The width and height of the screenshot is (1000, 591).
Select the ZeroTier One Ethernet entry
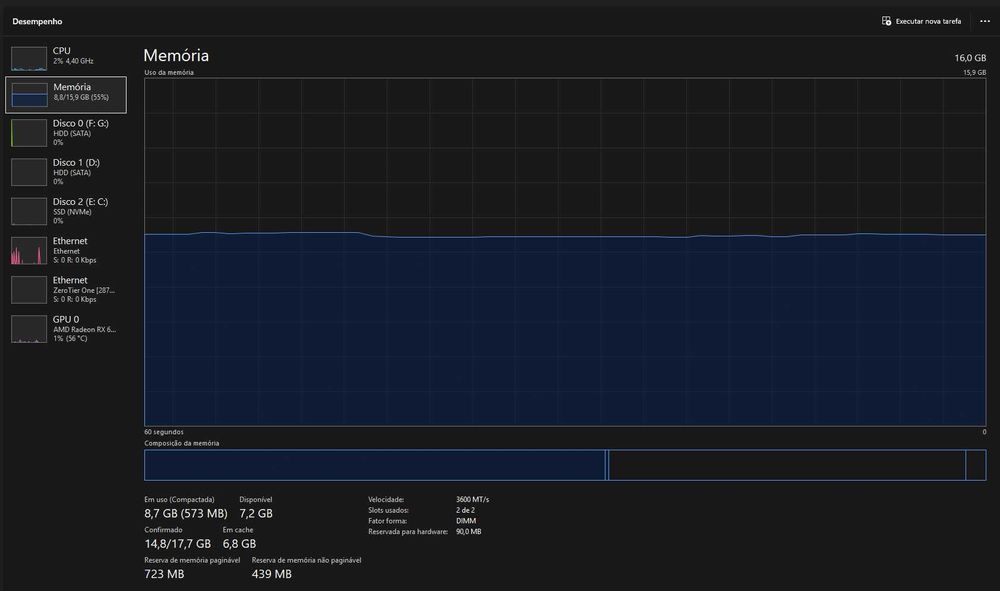pos(66,289)
